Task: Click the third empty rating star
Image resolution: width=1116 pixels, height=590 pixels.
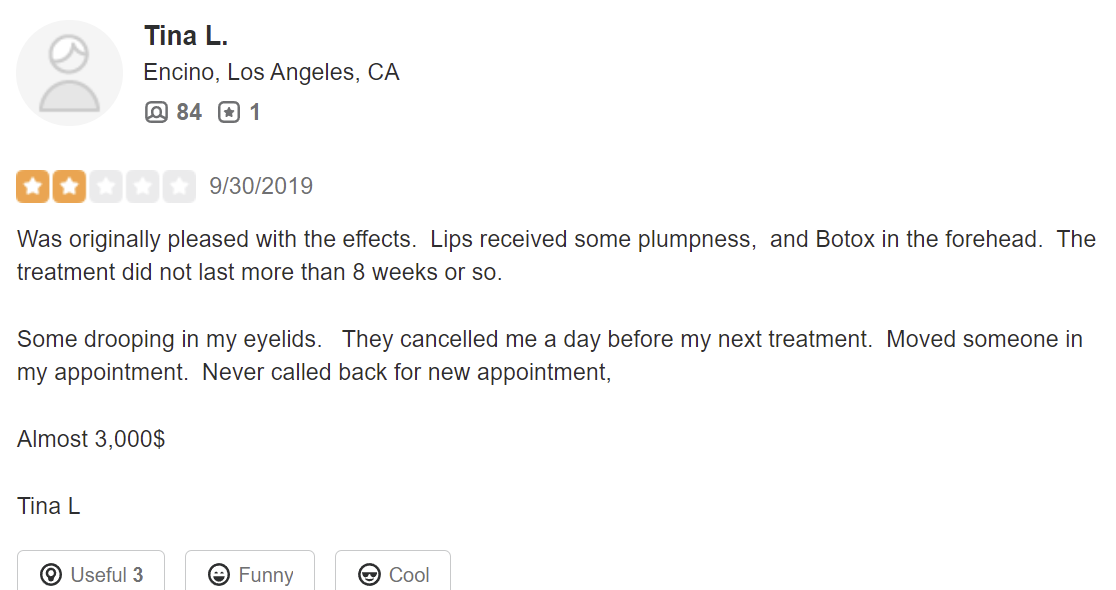Action: click(106, 187)
